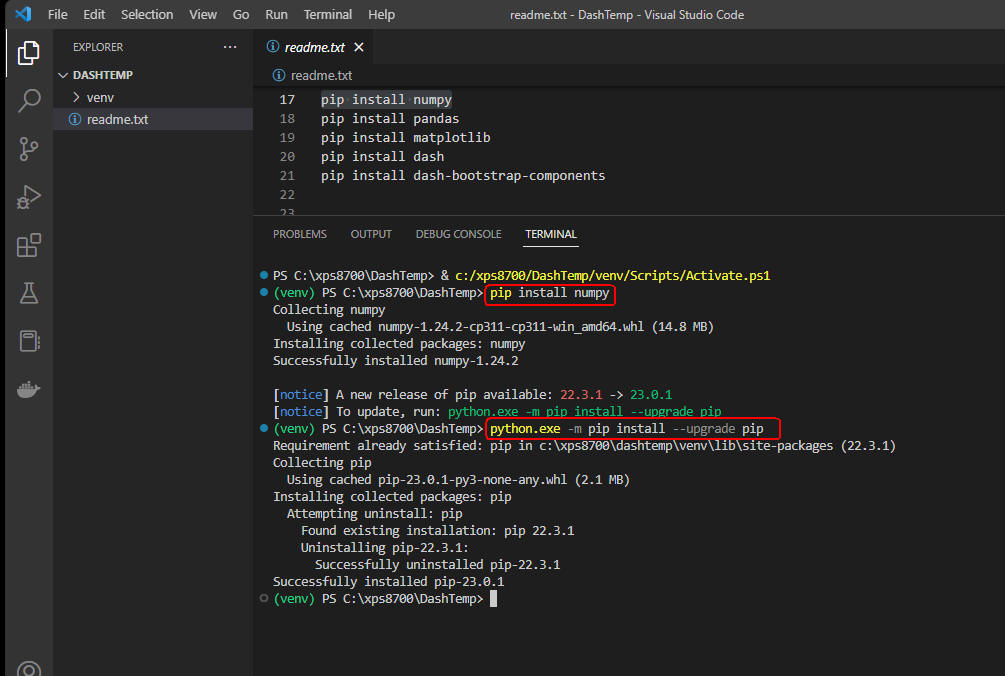Click line 19 'pip install matplotlib' in editor
This screenshot has width=1005, height=676.
click(x=406, y=138)
